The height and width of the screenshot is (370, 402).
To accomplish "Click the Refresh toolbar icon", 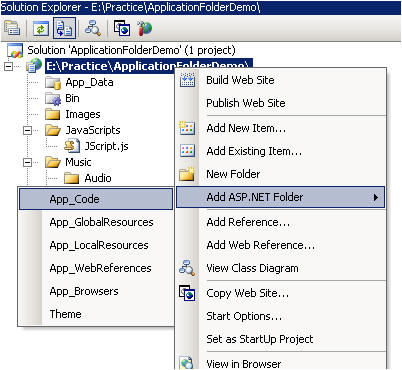I will 41,29.
